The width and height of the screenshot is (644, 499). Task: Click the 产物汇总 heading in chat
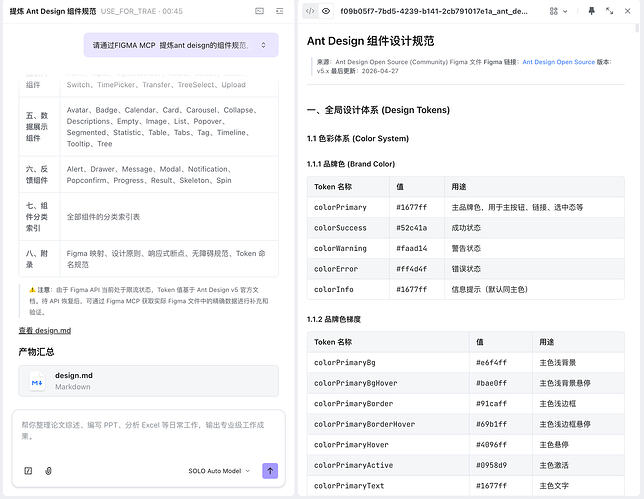[36, 352]
